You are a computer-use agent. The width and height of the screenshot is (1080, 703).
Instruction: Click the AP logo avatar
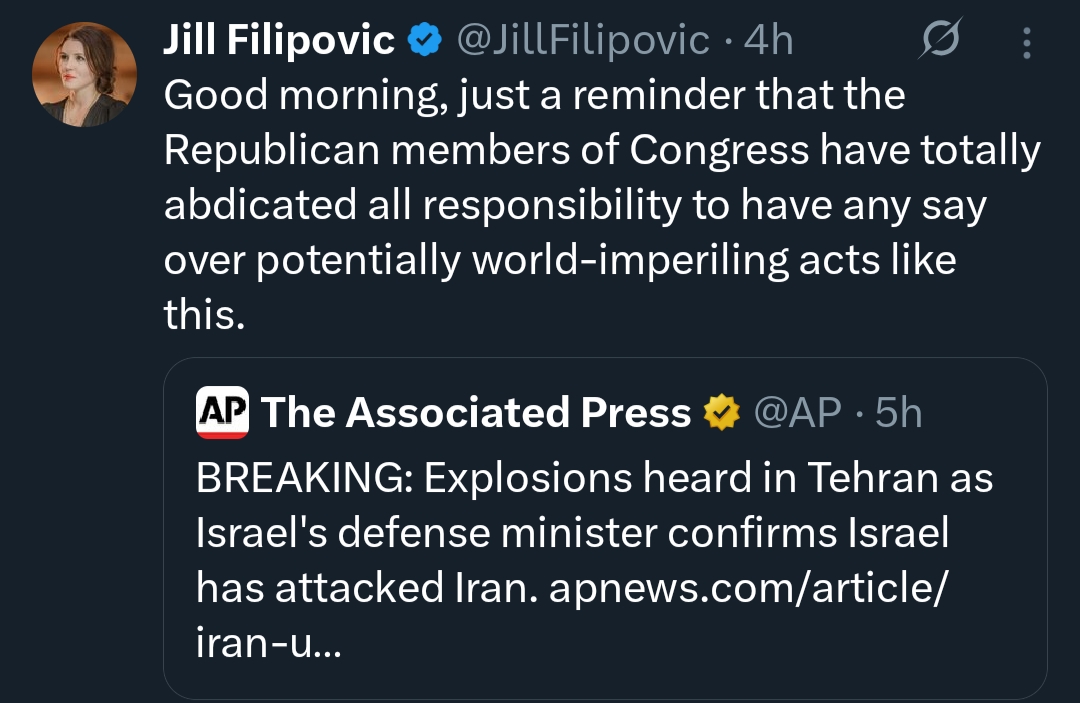[x=222, y=413]
